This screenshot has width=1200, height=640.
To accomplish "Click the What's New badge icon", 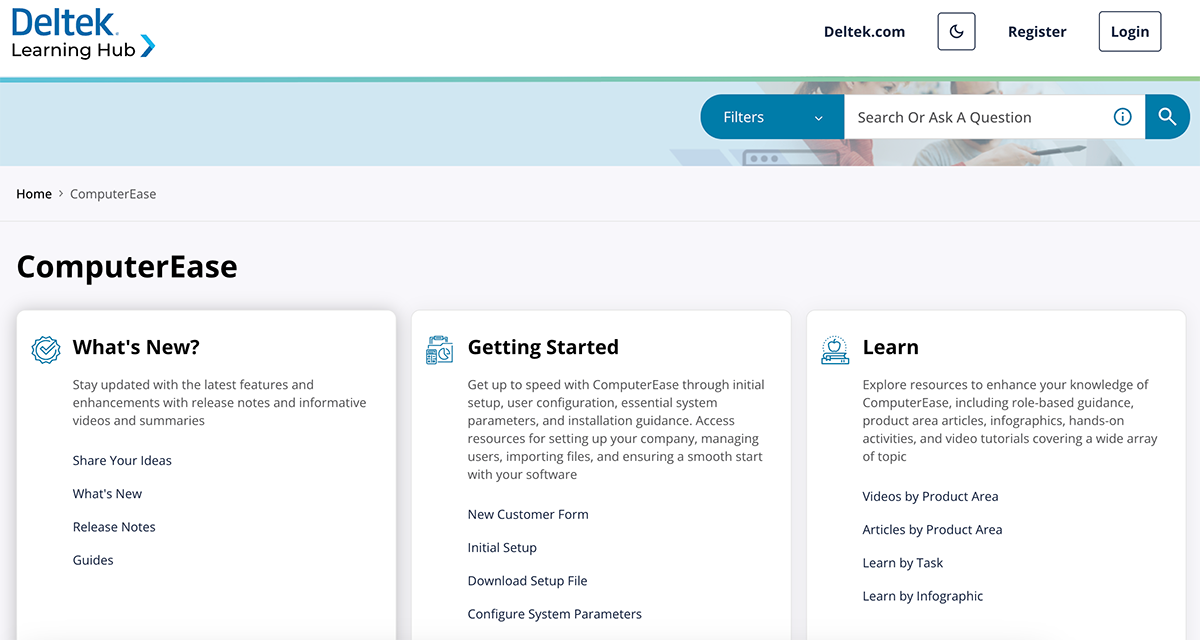I will point(46,349).
